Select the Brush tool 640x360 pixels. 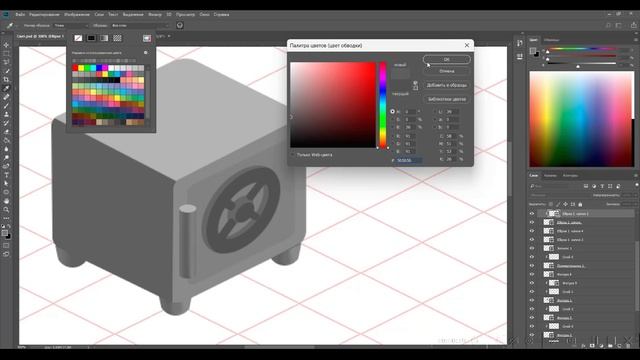[6, 106]
